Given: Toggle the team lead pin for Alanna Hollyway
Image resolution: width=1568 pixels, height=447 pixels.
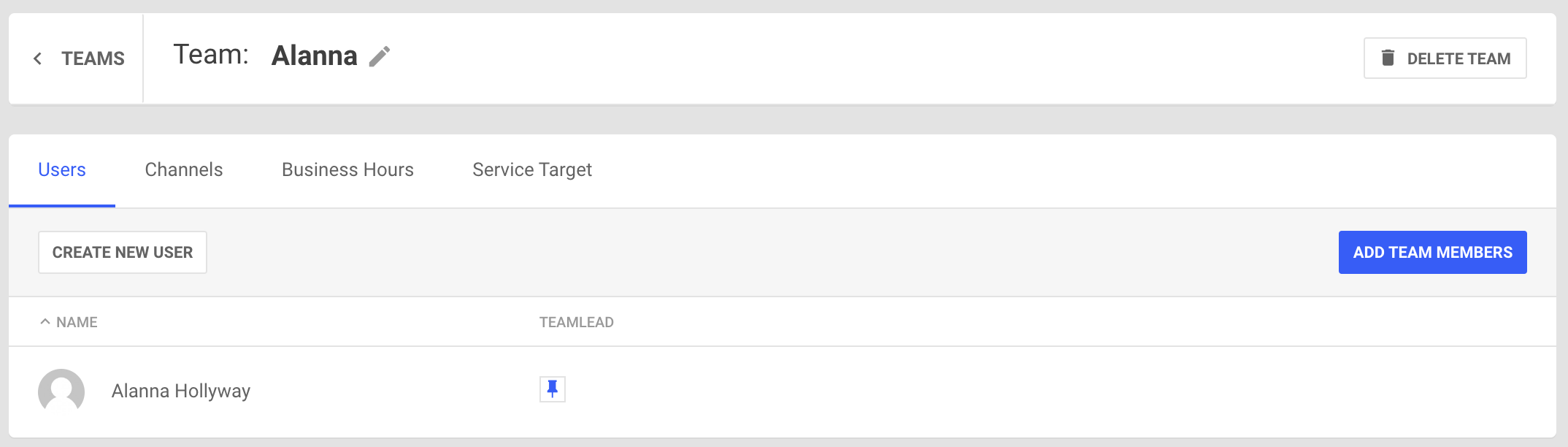Looking at the screenshot, I should point(553,389).
